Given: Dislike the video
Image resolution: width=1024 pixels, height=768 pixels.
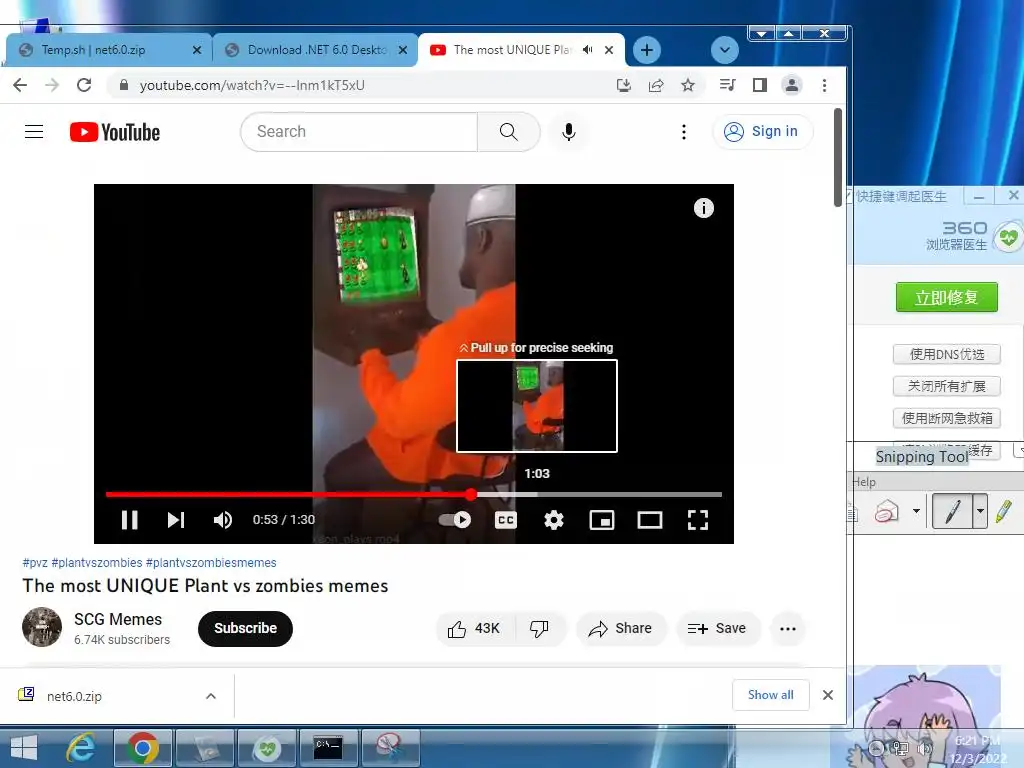Looking at the screenshot, I should click(x=539, y=629).
